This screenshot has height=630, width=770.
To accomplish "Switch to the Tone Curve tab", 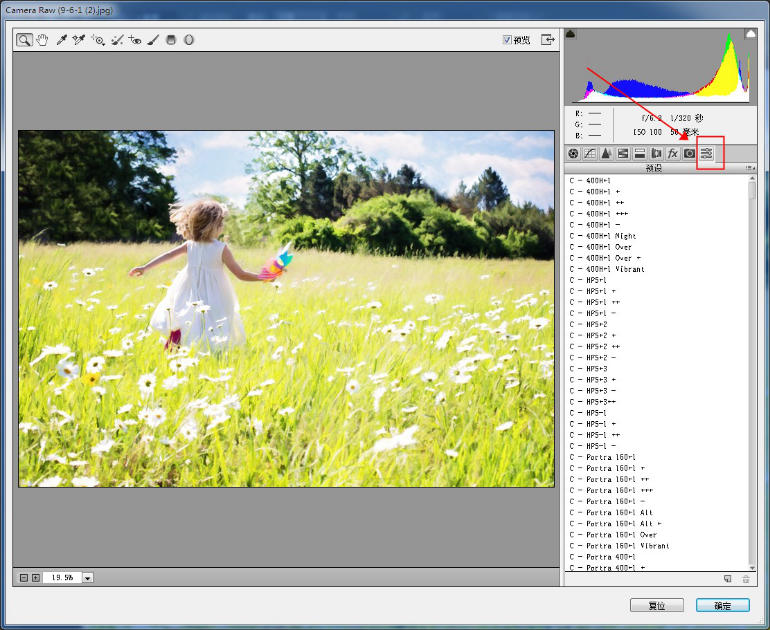I will [x=589, y=153].
